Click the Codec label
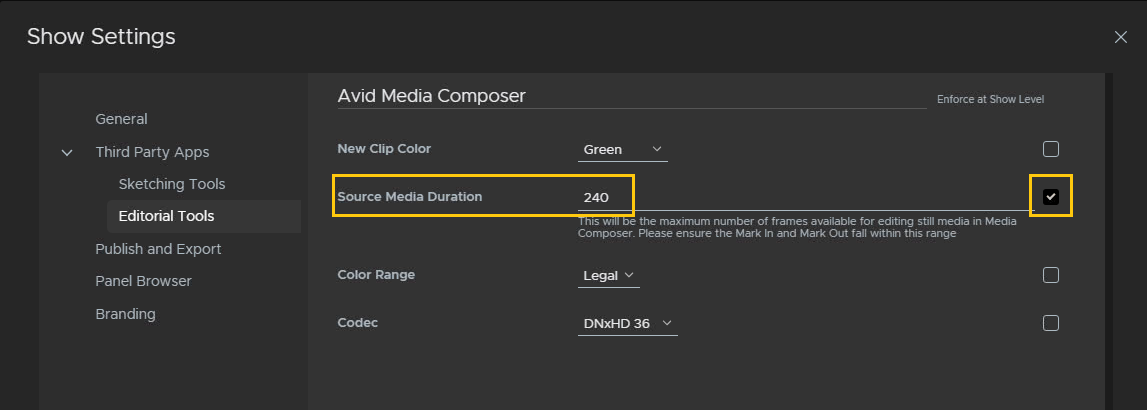Screen dimensions: 1147x410 coord(358,322)
